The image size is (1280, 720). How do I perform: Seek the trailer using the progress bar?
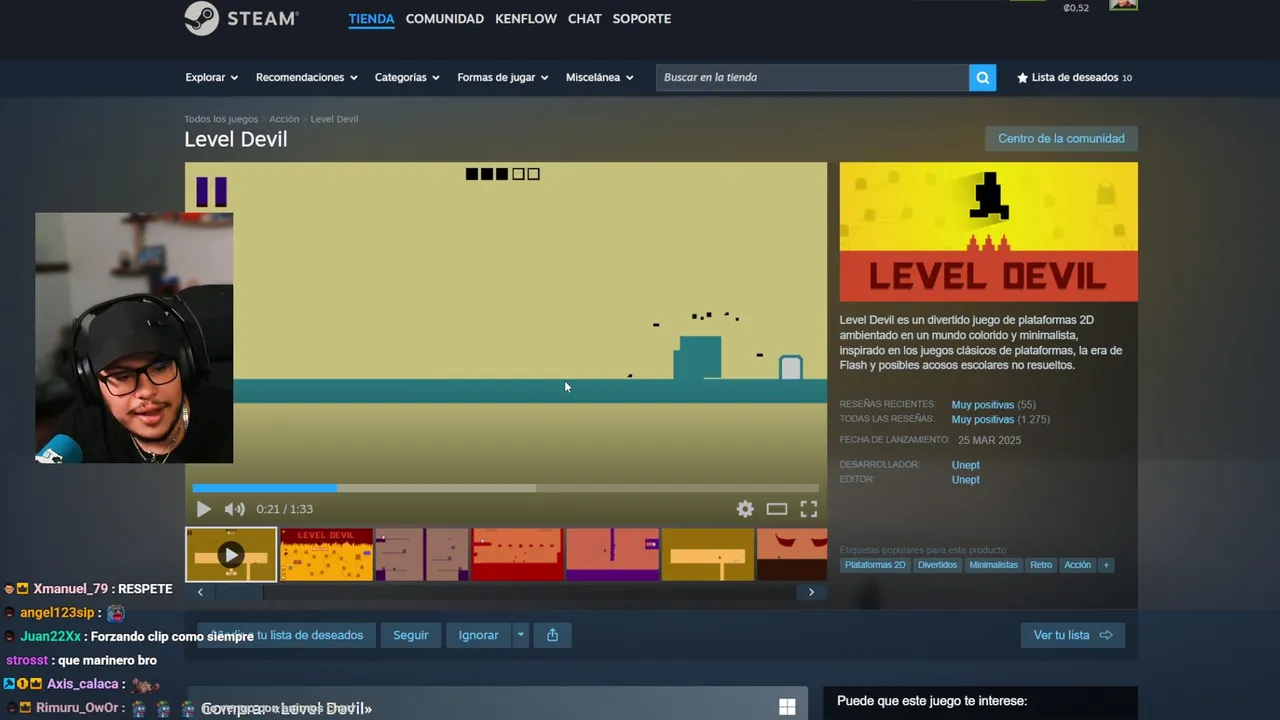[506, 488]
